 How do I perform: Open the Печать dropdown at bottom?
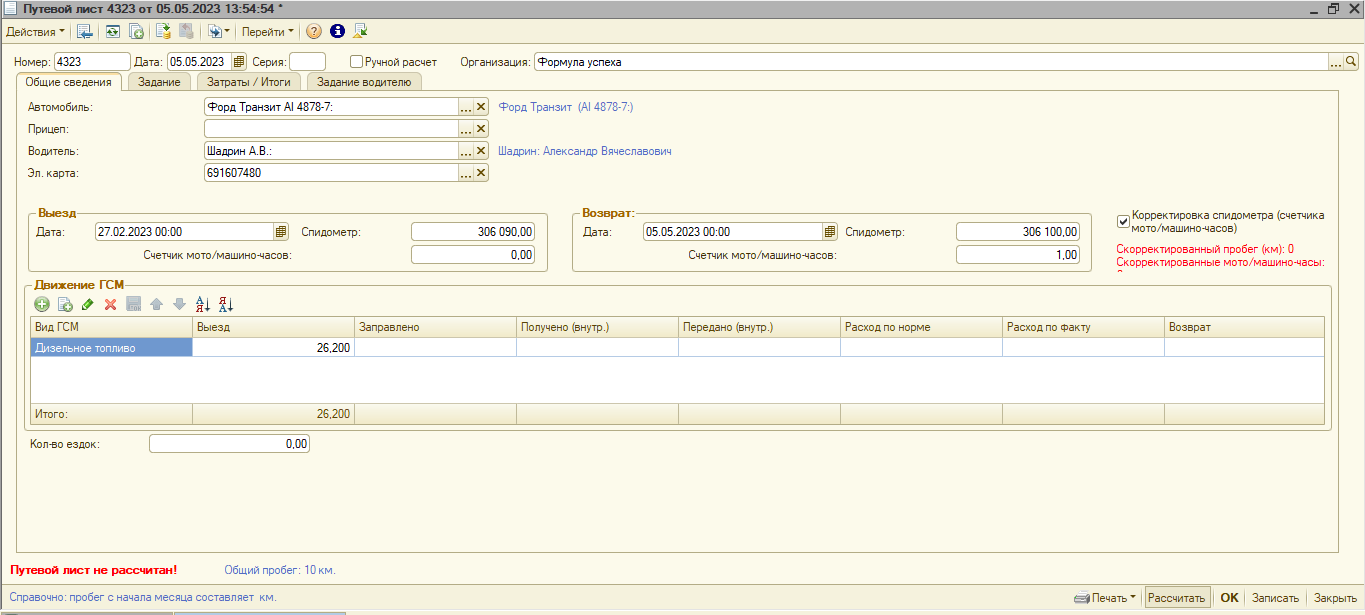tap(1106, 598)
